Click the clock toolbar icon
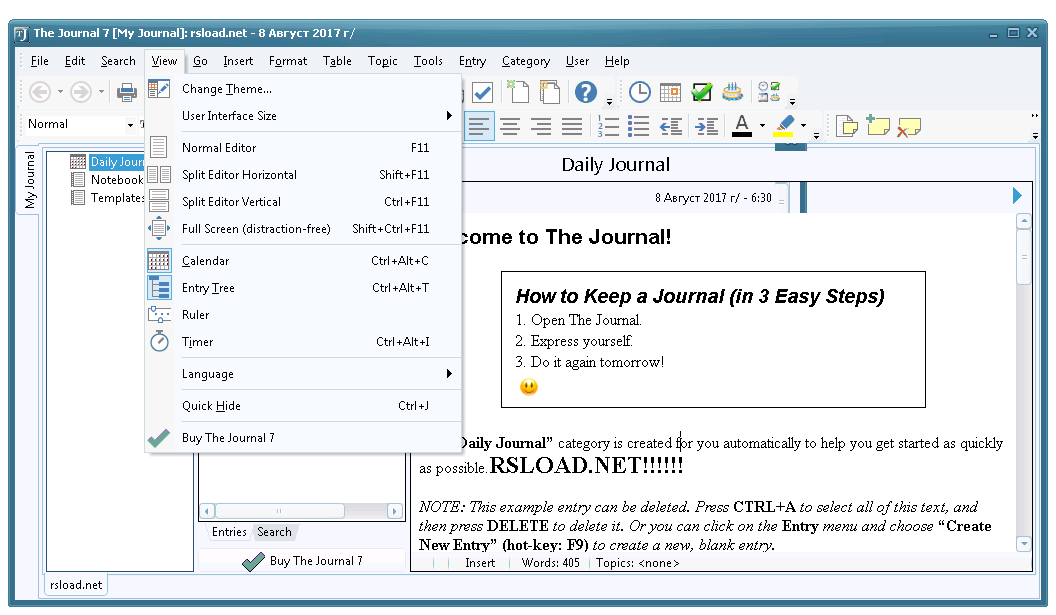 [639, 92]
